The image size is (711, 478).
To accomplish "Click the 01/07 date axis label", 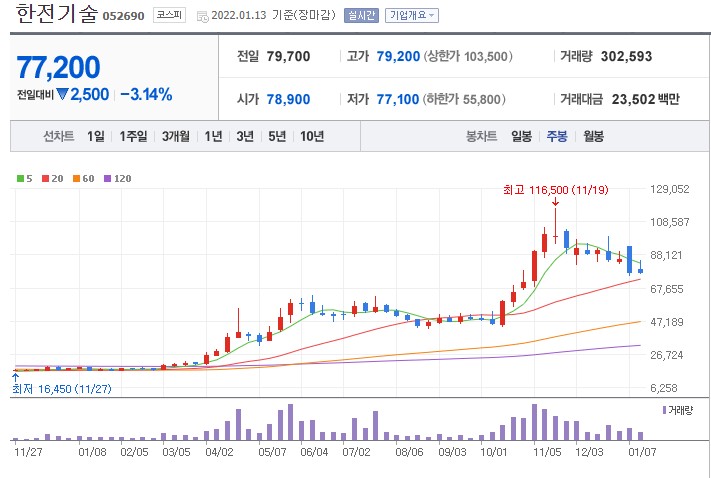I will [x=642, y=452].
